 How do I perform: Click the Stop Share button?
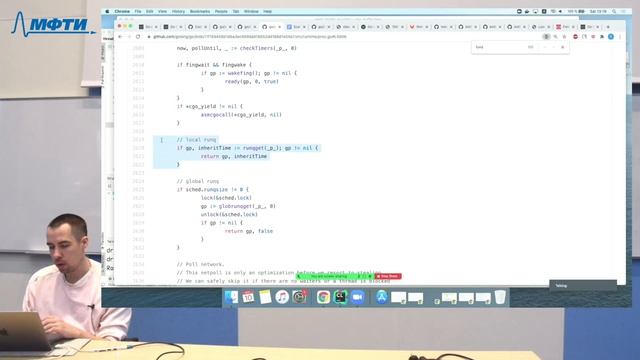(x=388, y=276)
